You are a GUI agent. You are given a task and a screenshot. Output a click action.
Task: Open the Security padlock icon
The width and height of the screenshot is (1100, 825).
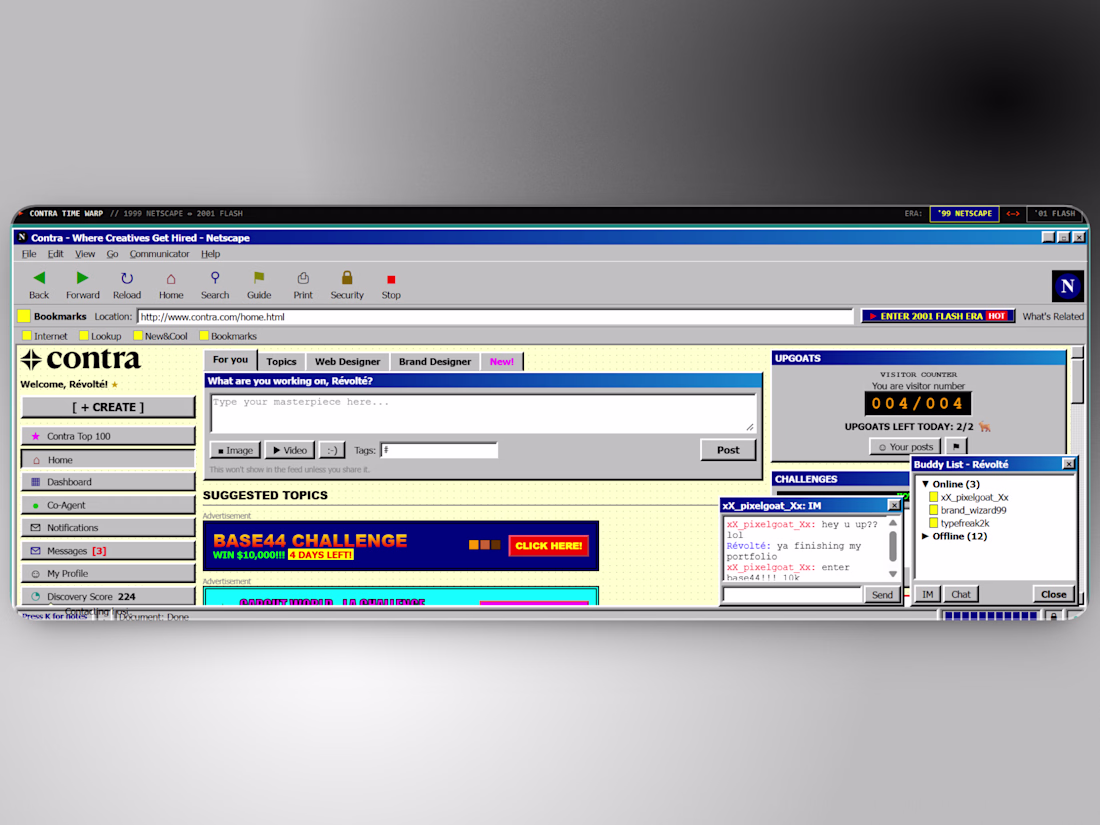tap(347, 279)
